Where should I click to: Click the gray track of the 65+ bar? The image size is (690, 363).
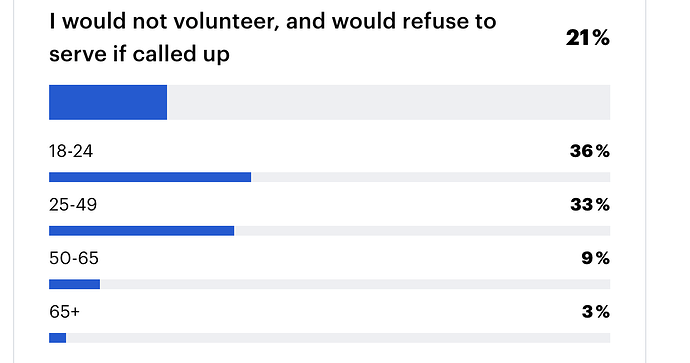(338, 338)
